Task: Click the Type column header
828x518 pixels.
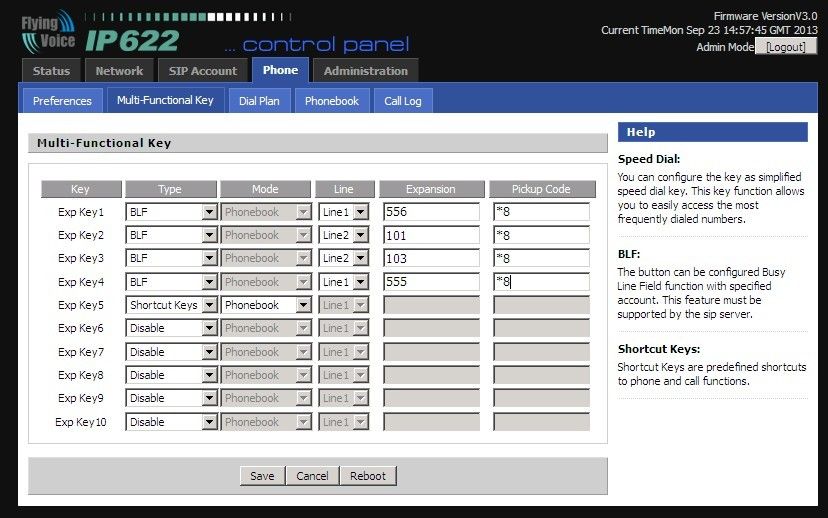Action: coord(171,189)
